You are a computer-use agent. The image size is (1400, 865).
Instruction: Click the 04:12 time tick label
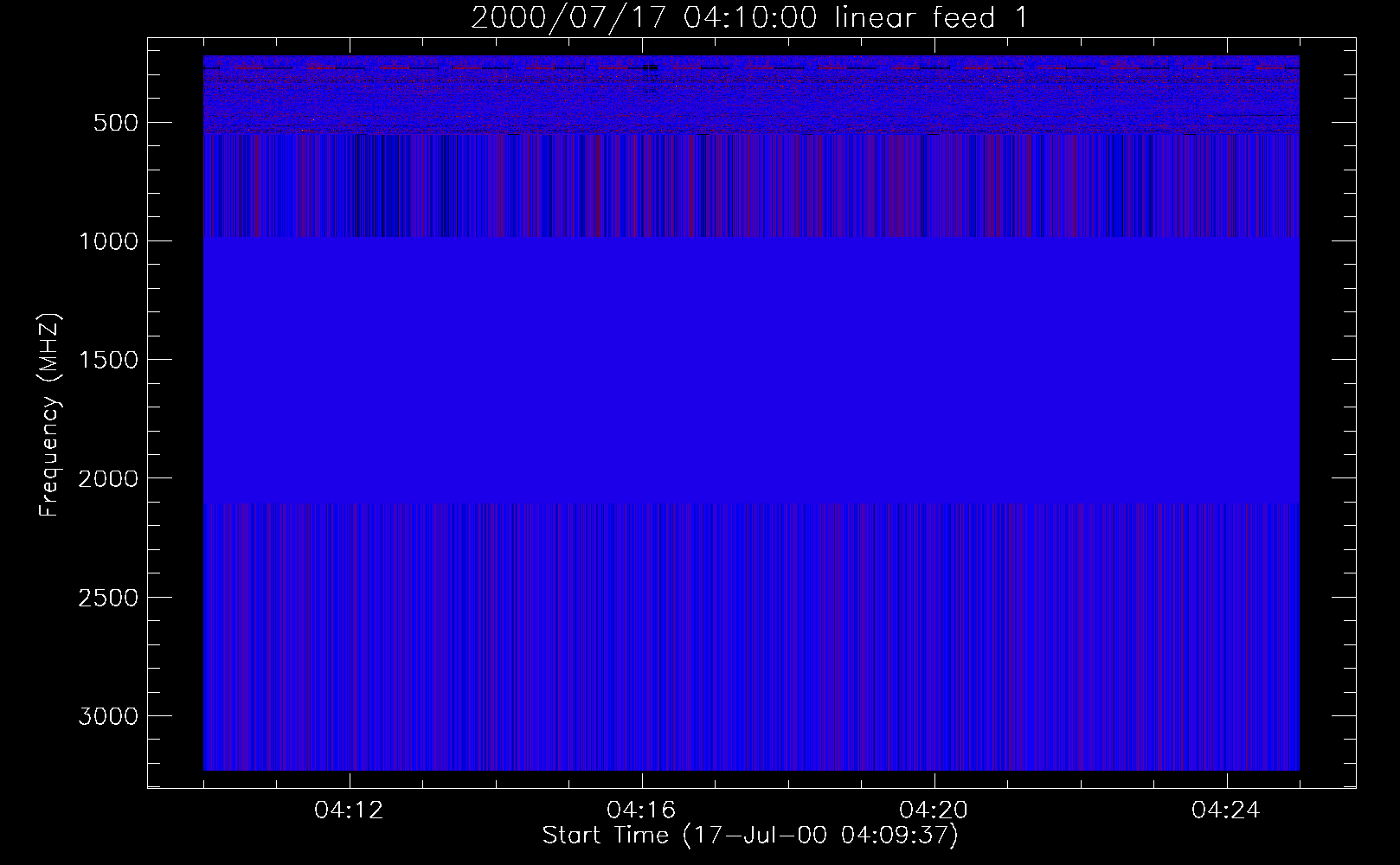click(349, 811)
